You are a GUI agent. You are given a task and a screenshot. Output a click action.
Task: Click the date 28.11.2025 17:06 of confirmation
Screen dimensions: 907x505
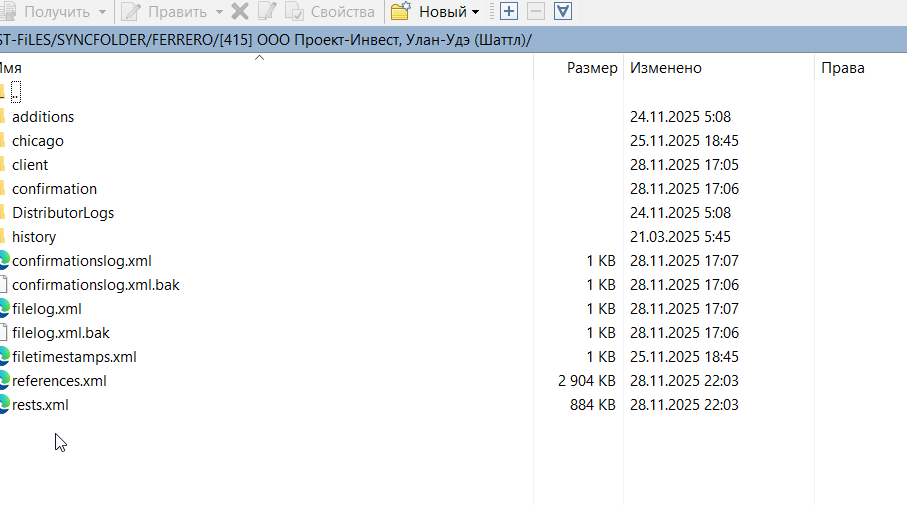684,189
